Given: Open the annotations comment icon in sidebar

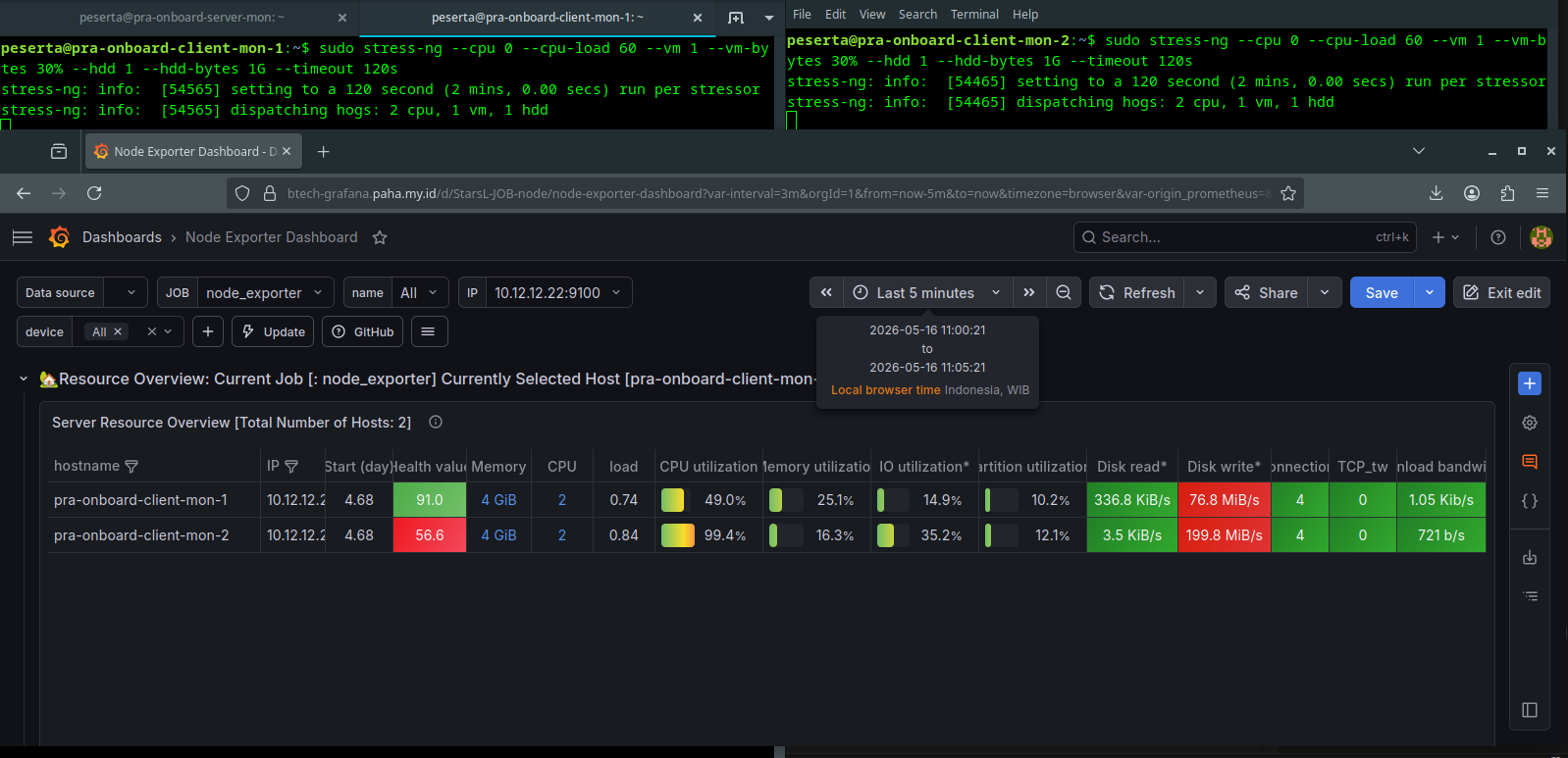Looking at the screenshot, I should click(x=1529, y=462).
